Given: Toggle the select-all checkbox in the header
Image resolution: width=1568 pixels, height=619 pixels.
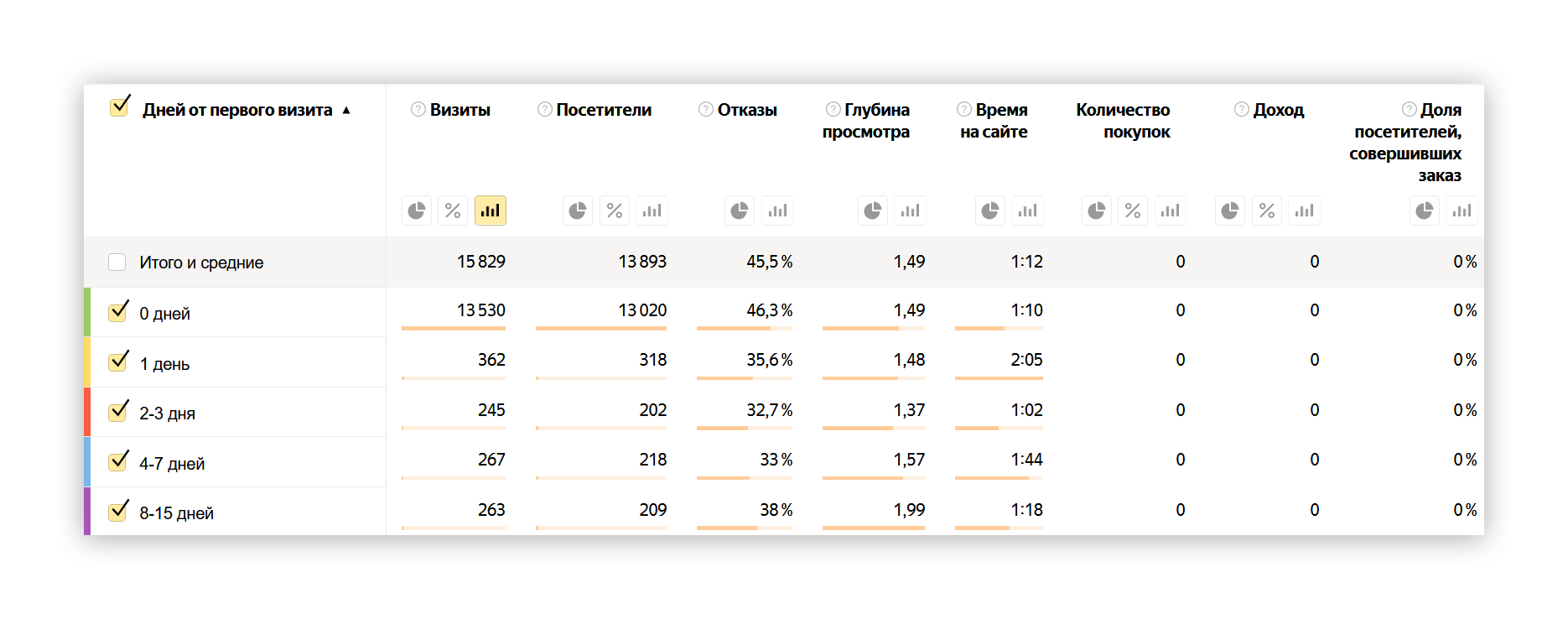Looking at the screenshot, I should 121,107.
